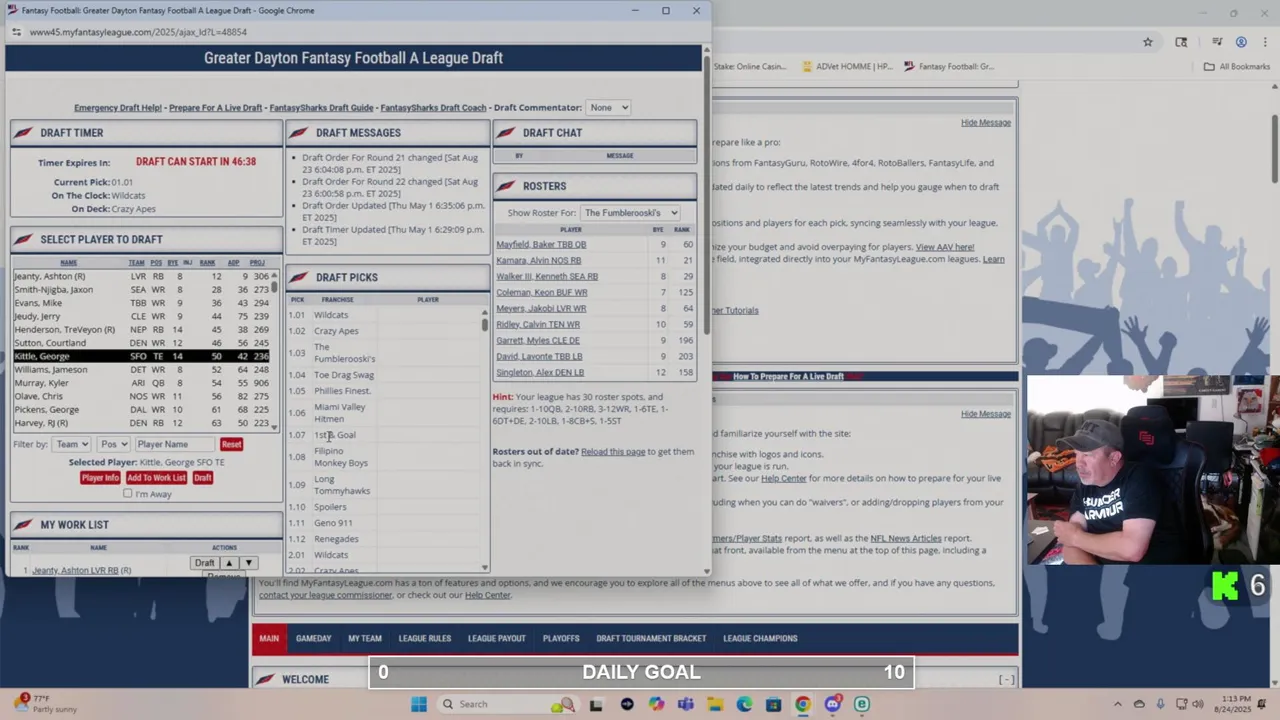Click Draft button for Jeanty in work list
This screenshot has width=1280, height=720.
205,563
